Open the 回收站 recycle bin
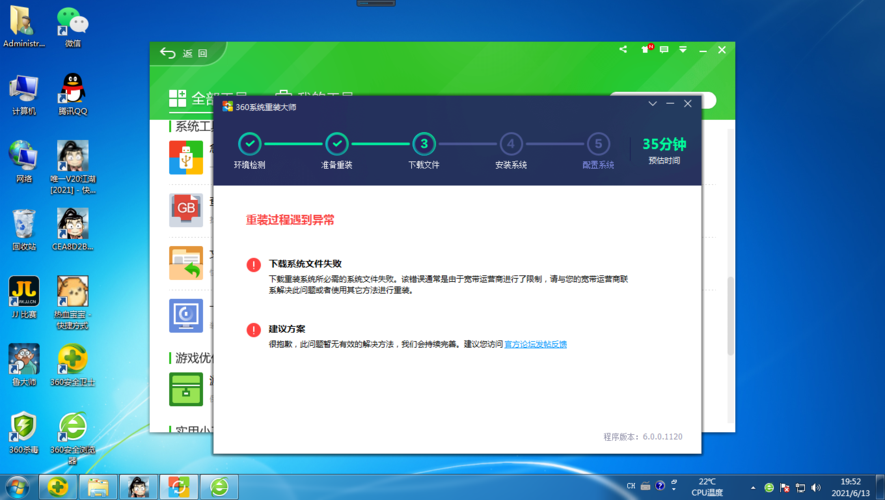This screenshot has height=500, width=885. 24,230
